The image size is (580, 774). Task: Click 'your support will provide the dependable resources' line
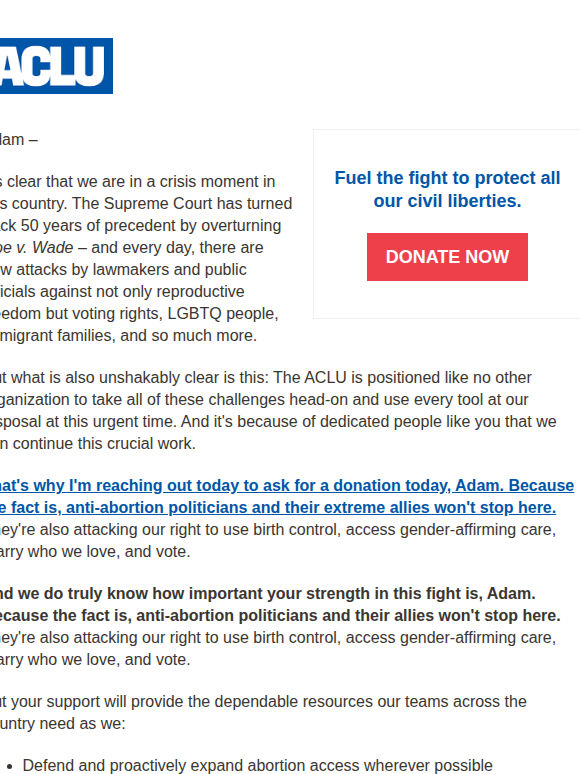[263, 701]
